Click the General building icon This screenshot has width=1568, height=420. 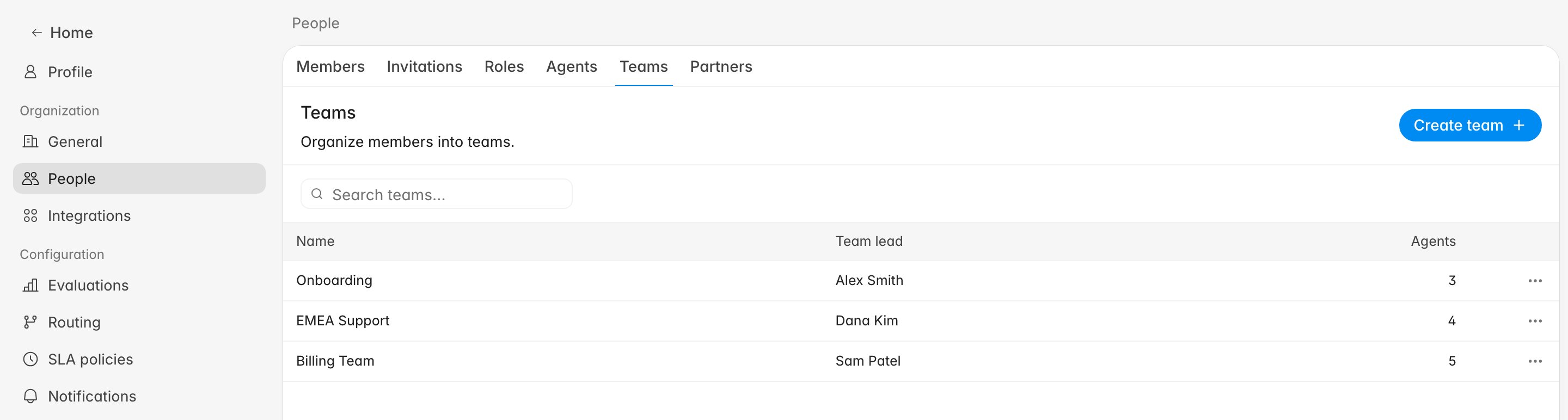click(x=30, y=141)
